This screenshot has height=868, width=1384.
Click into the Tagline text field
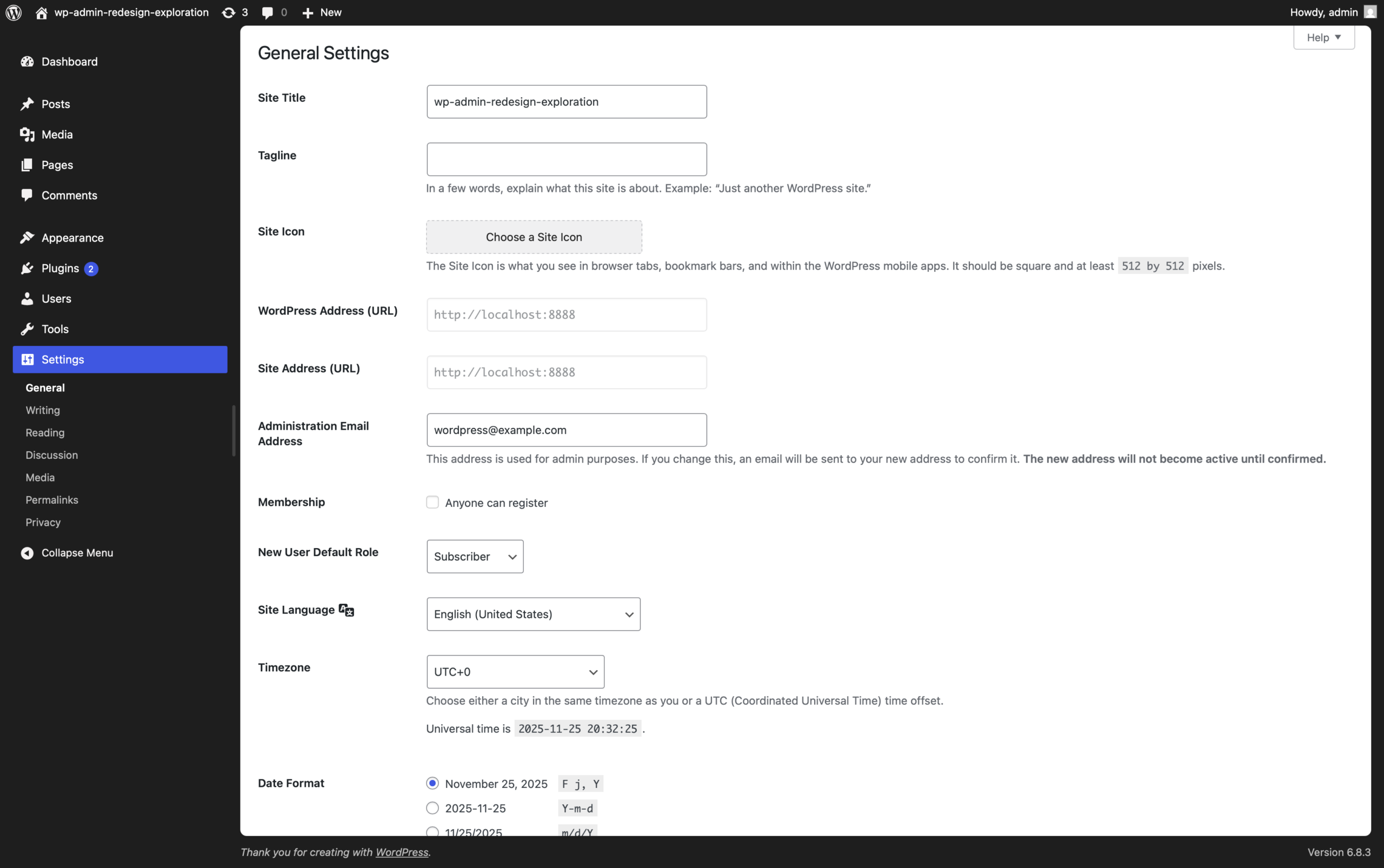[566, 159]
